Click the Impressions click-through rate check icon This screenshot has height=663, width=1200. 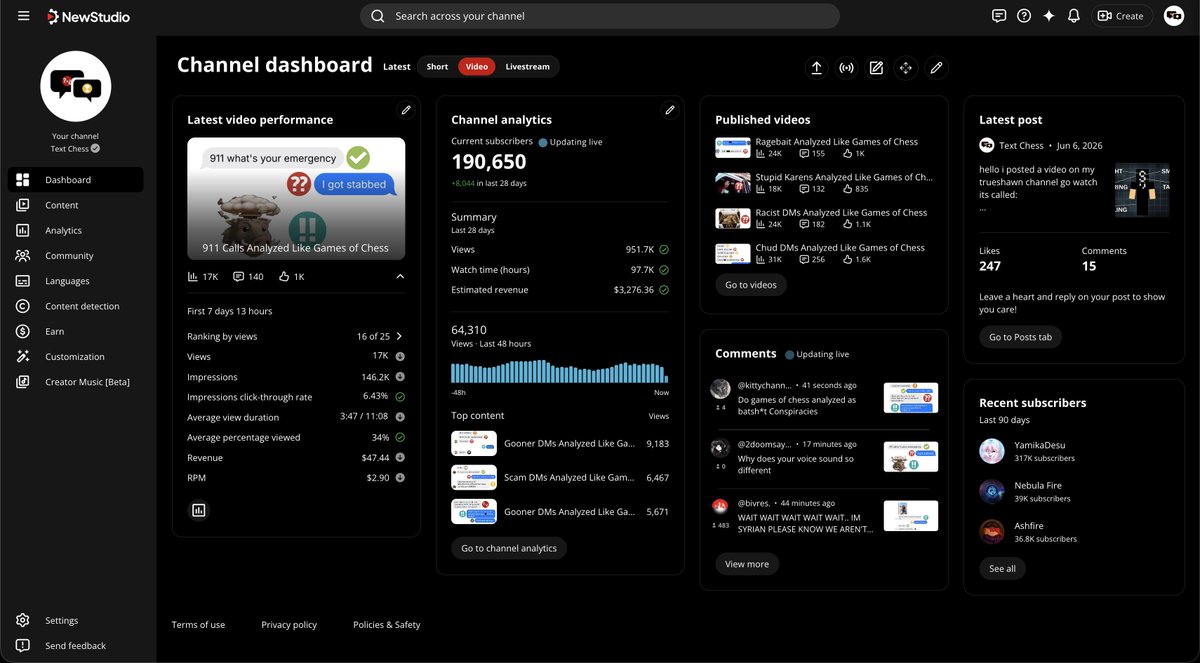400,397
